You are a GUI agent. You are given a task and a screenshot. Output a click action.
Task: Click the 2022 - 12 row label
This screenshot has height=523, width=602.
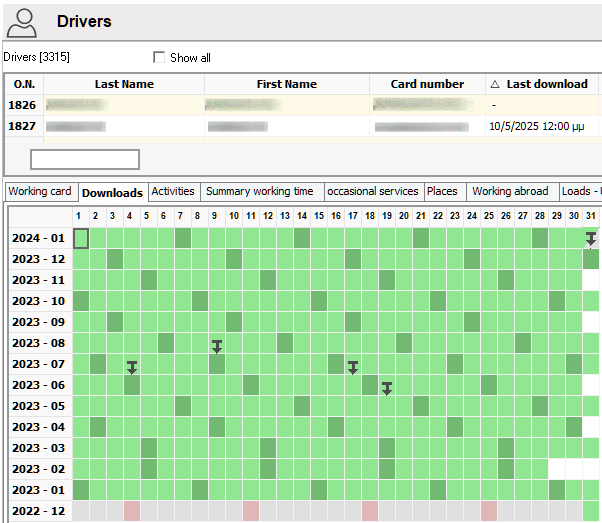tap(38, 511)
